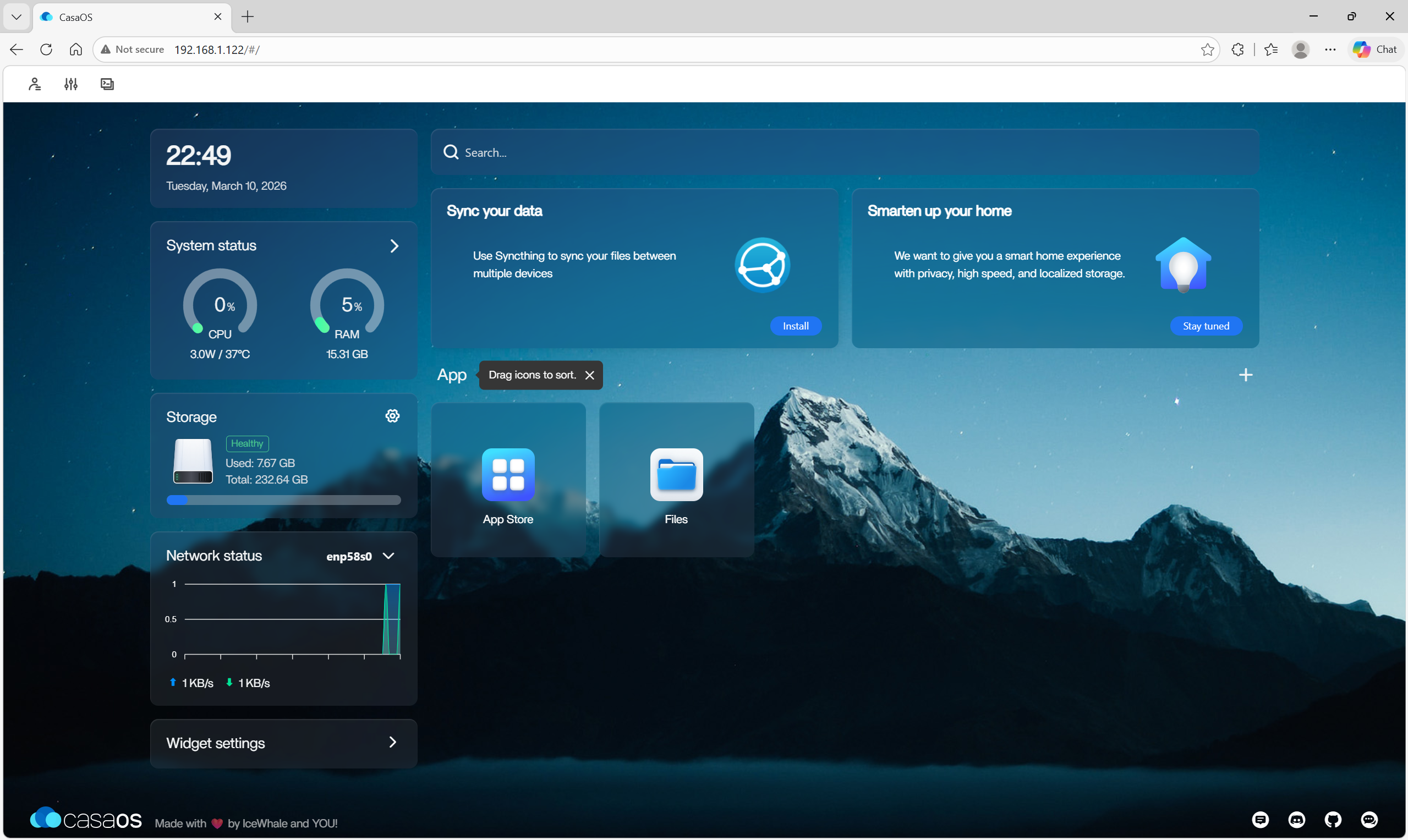The height and width of the screenshot is (840, 1408).
Task: Open system settings via the sliders icon
Action: 70,84
